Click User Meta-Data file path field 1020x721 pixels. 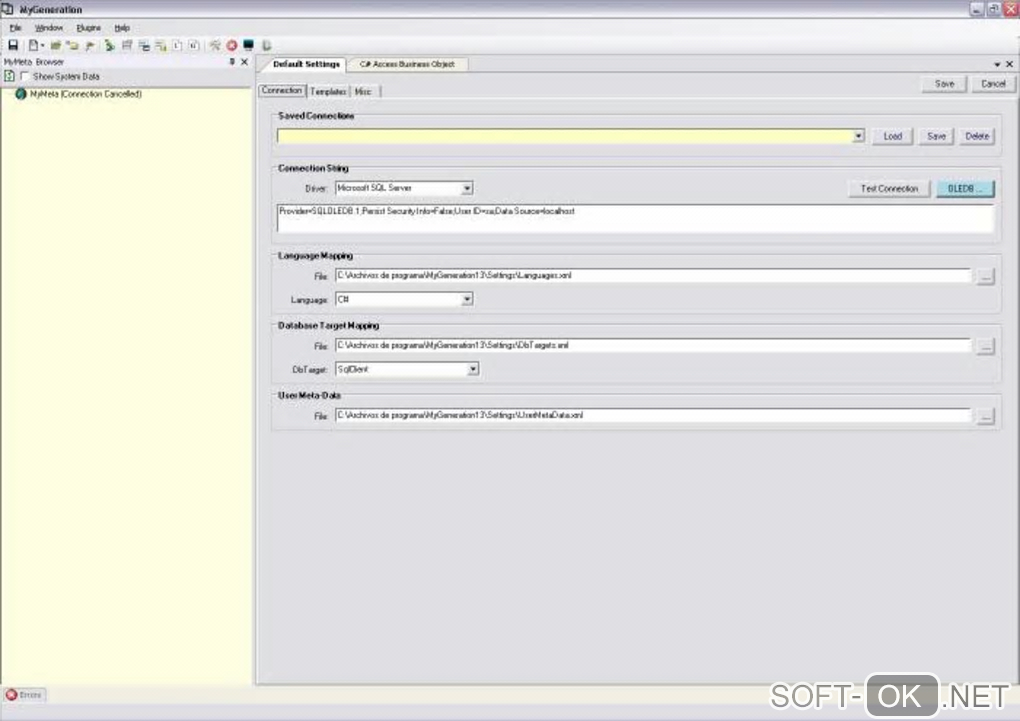click(x=653, y=415)
